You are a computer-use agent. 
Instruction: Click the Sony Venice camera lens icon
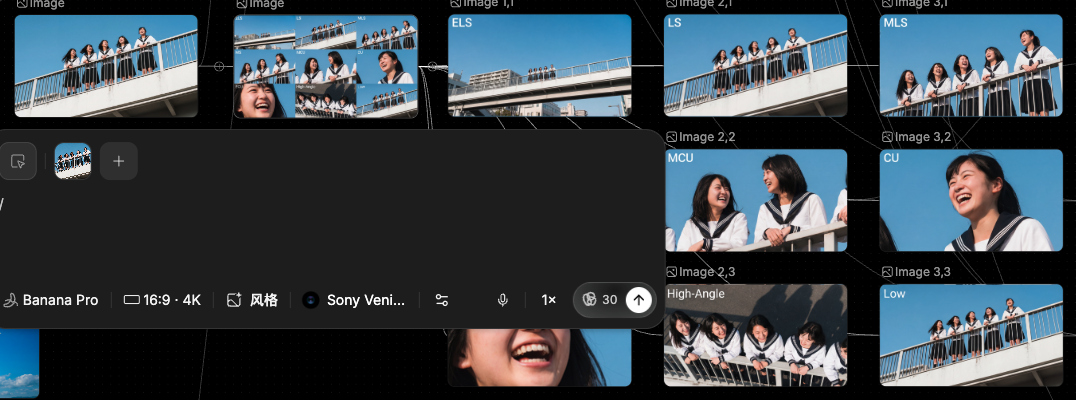pyautogui.click(x=311, y=300)
